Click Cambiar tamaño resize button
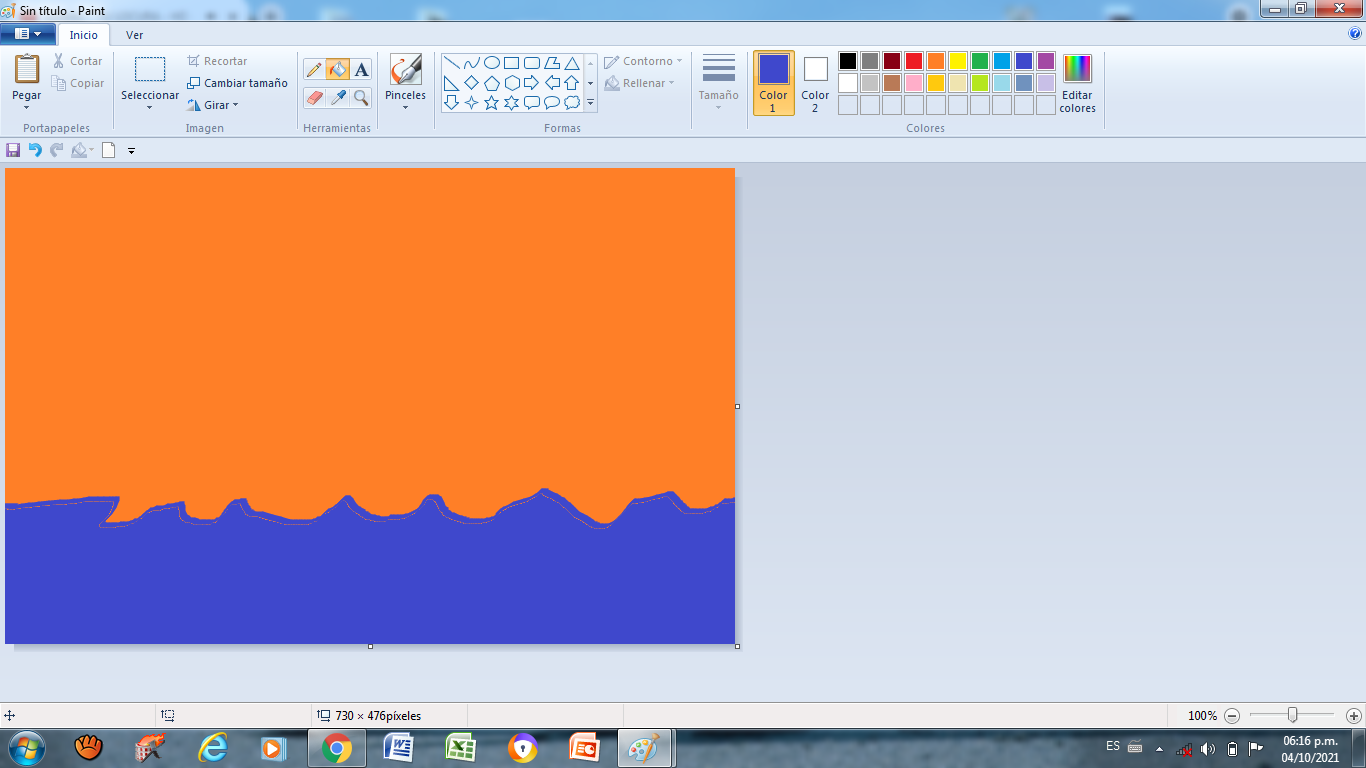The image size is (1366, 768). [237, 83]
